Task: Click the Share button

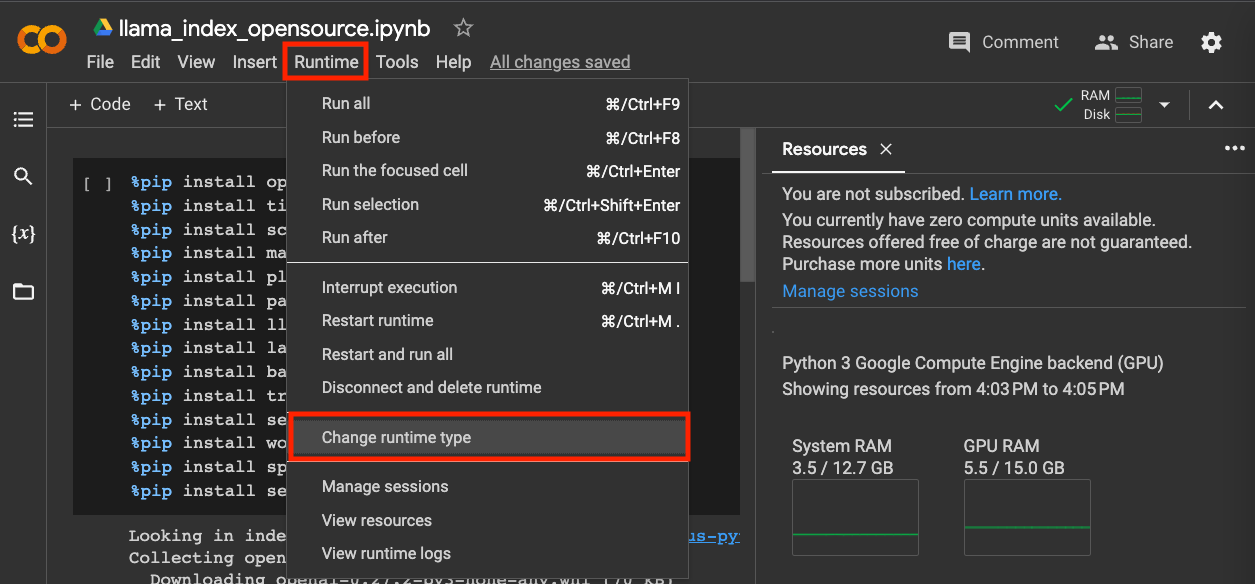Action: click(x=1134, y=42)
